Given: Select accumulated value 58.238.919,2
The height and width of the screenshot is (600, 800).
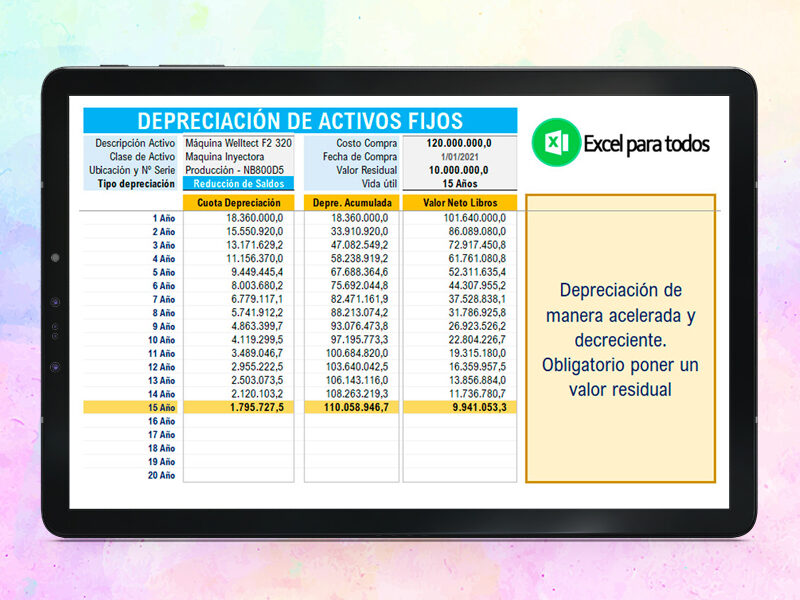Looking at the screenshot, I should click(x=359, y=259).
